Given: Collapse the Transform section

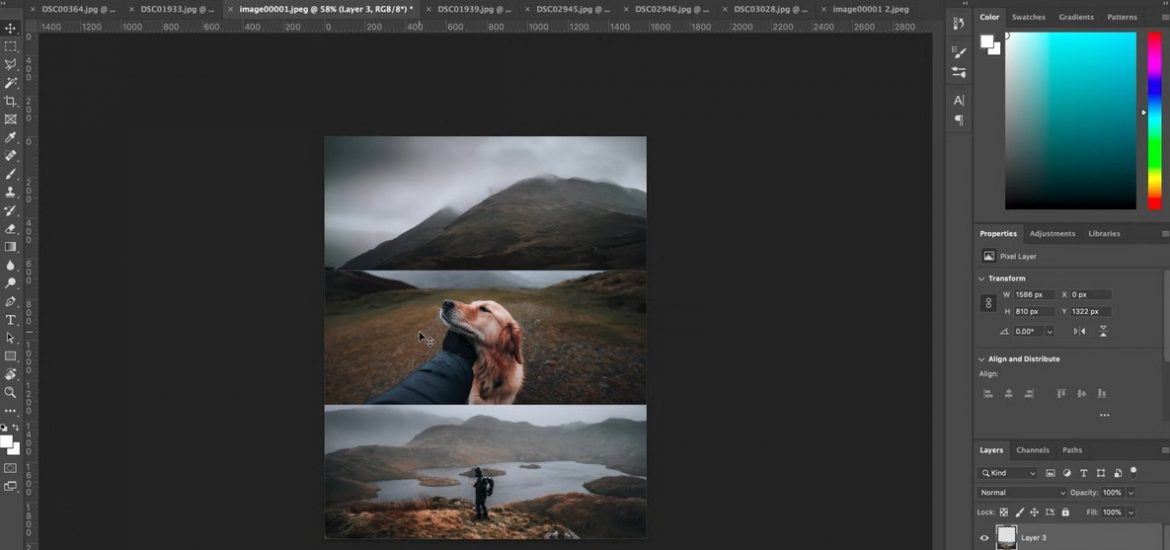Looking at the screenshot, I should tap(981, 278).
